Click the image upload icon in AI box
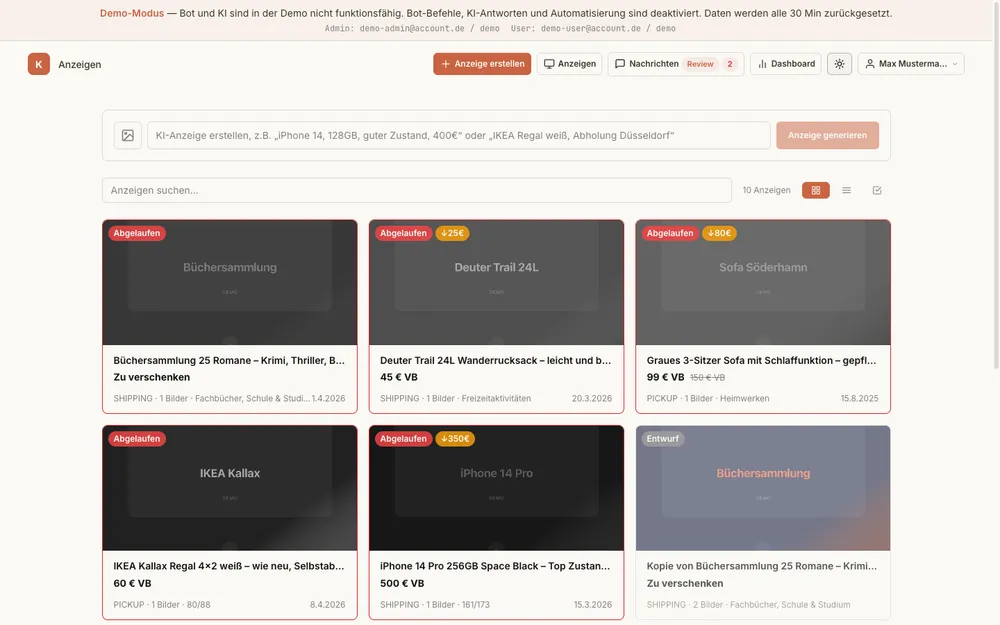The height and width of the screenshot is (625, 1000). click(x=128, y=135)
